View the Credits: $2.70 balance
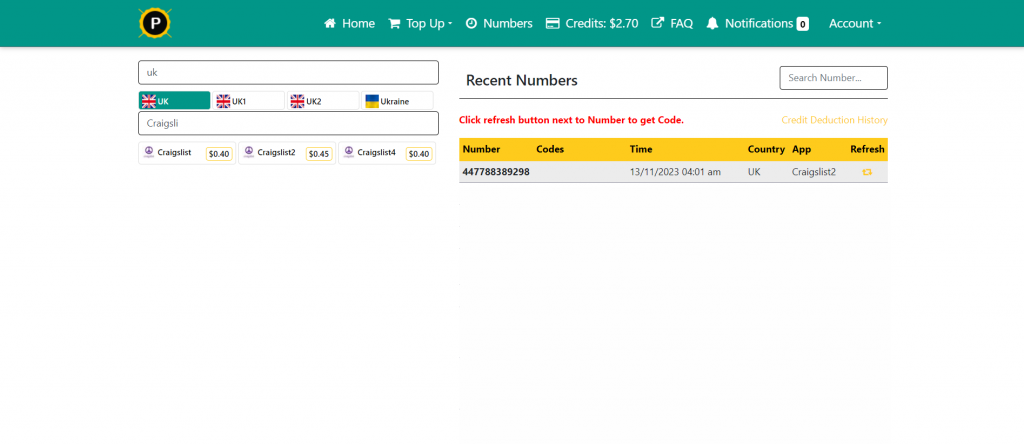The height and width of the screenshot is (444, 1024). click(592, 24)
